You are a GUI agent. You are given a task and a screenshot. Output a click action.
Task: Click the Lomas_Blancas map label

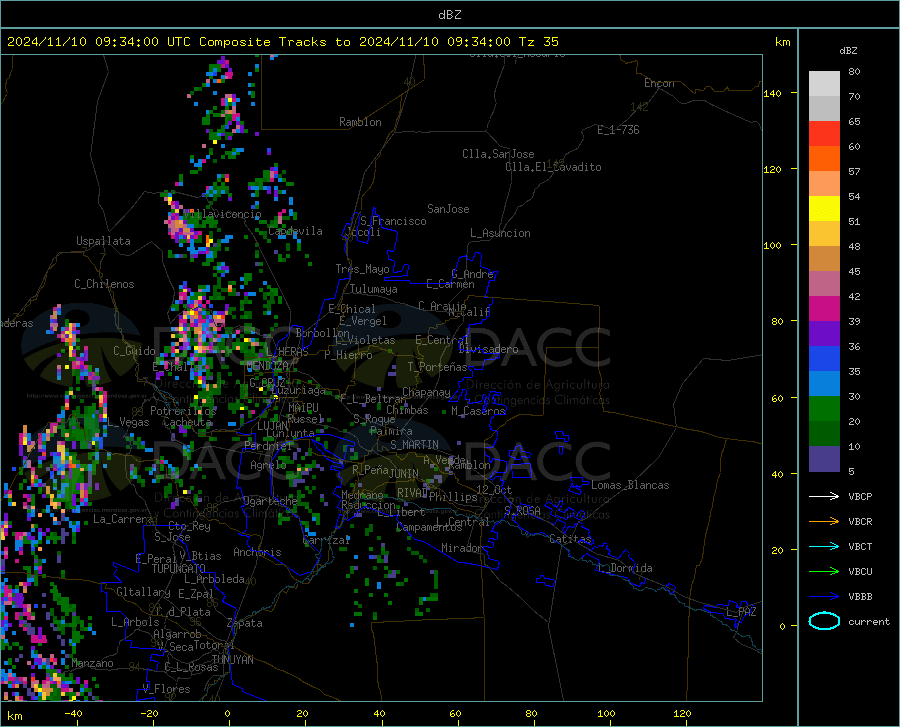pyautogui.click(x=630, y=485)
